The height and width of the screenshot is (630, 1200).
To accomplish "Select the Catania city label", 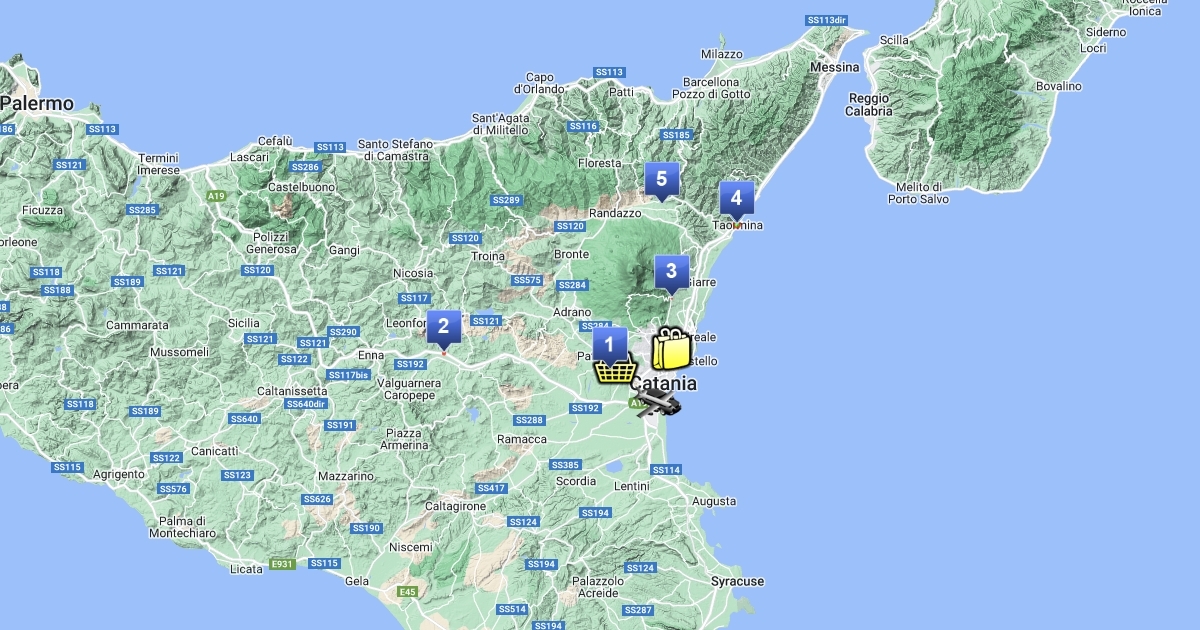I will [662, 383].
